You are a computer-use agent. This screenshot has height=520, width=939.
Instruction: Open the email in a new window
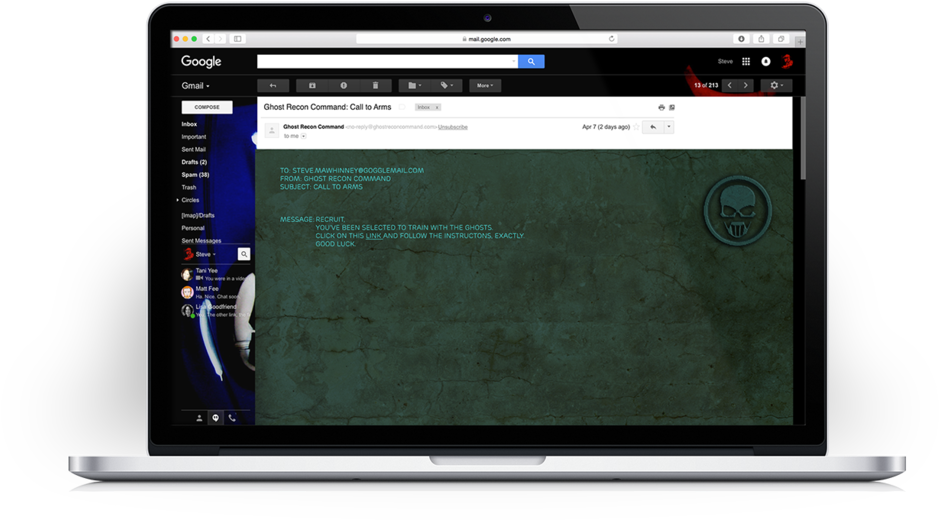coord(672,108)
